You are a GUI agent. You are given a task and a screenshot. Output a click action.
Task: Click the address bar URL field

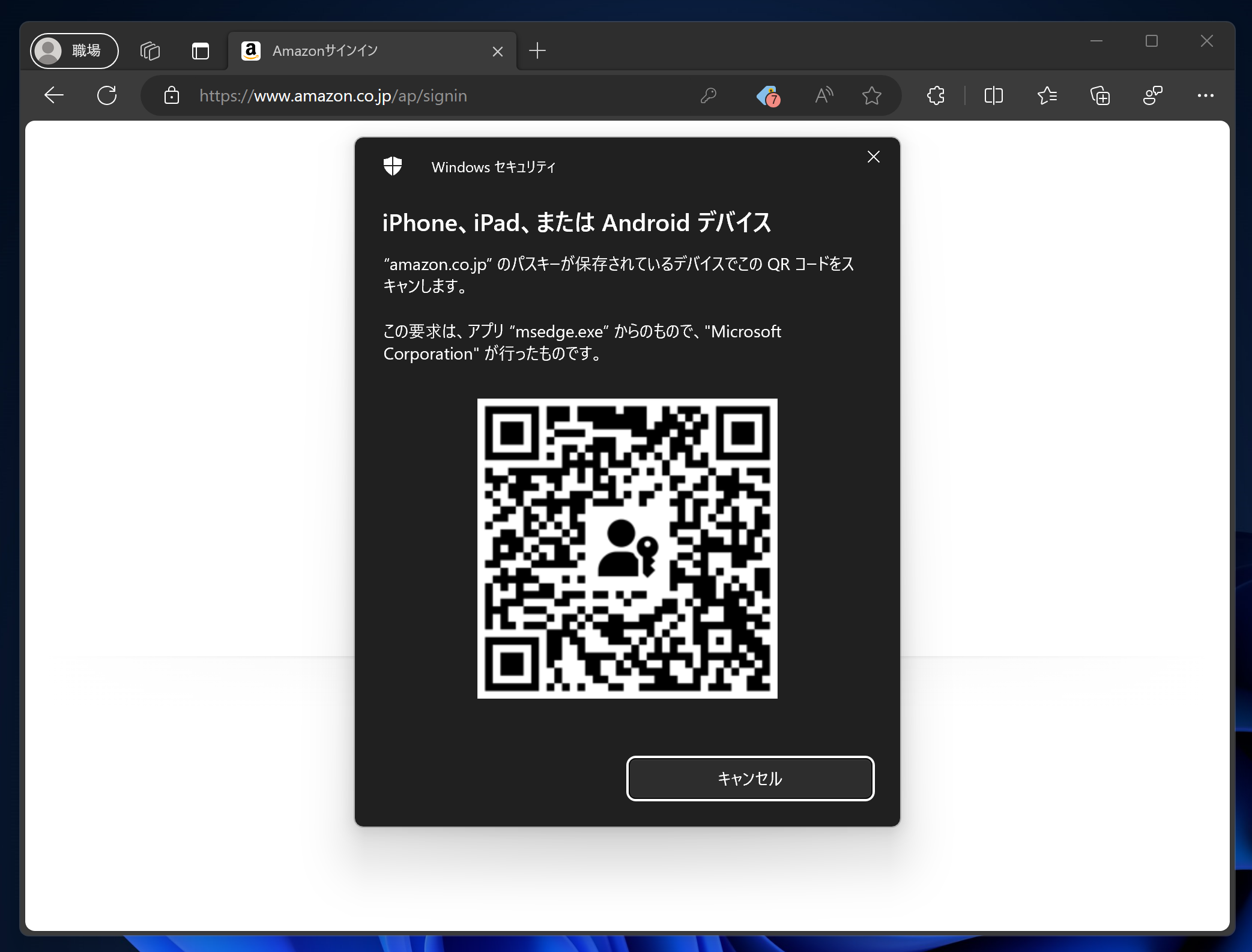(x=420, y=95)
